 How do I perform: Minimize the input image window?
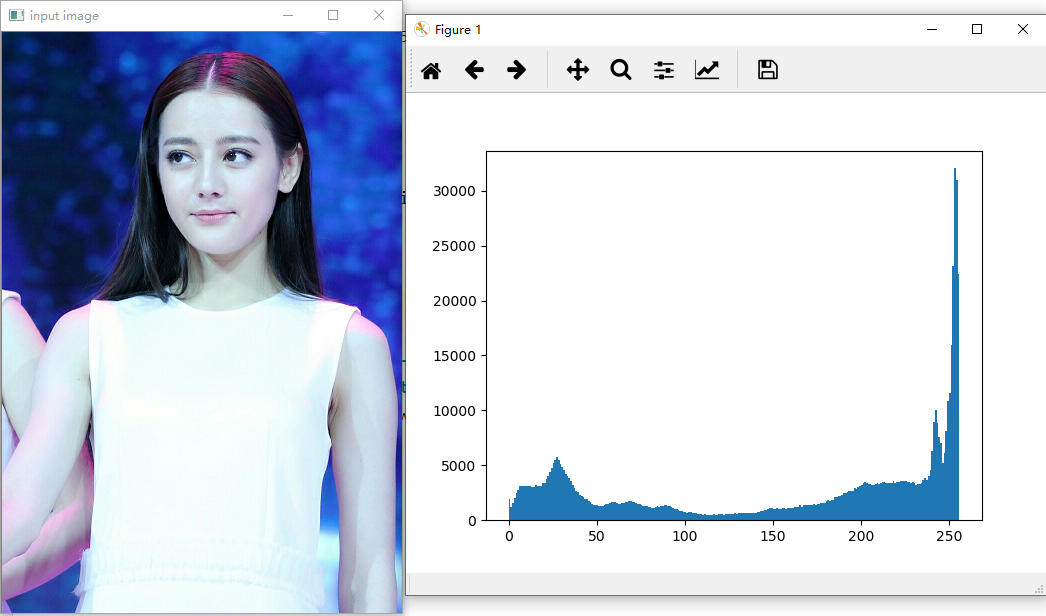click(x=288, y=15)
